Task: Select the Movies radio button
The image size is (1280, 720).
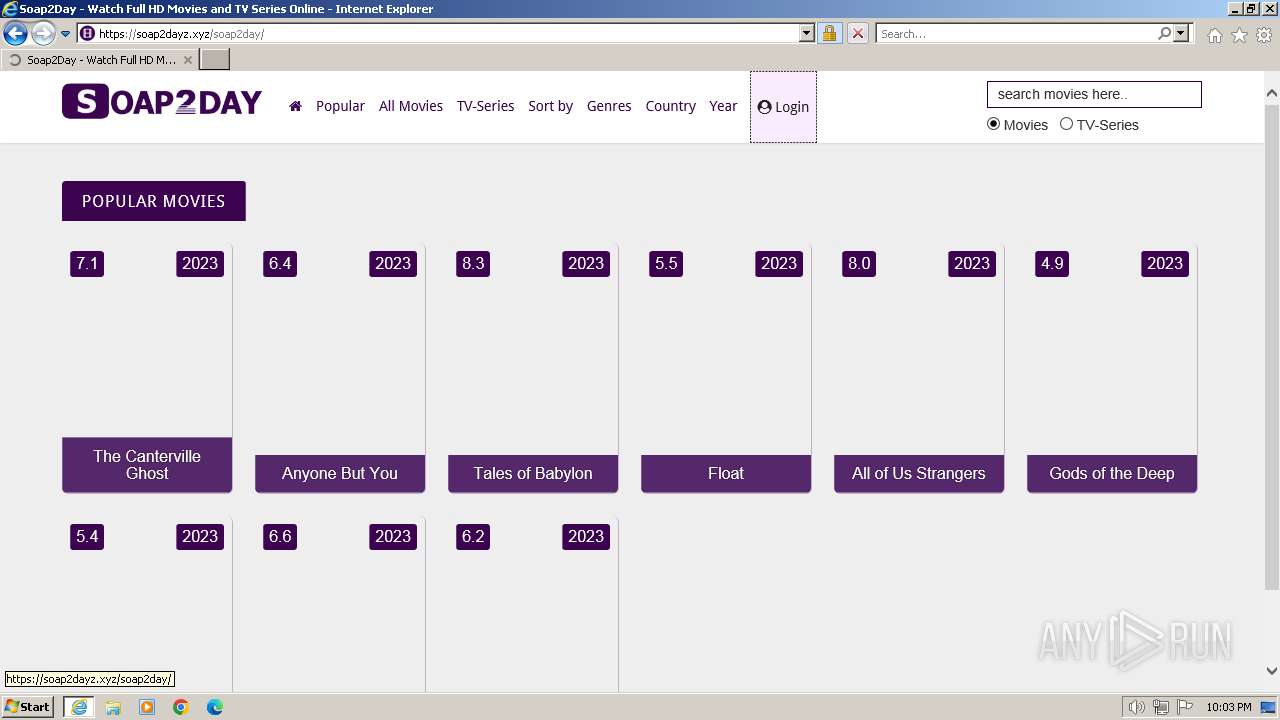Action: [993, 124]
